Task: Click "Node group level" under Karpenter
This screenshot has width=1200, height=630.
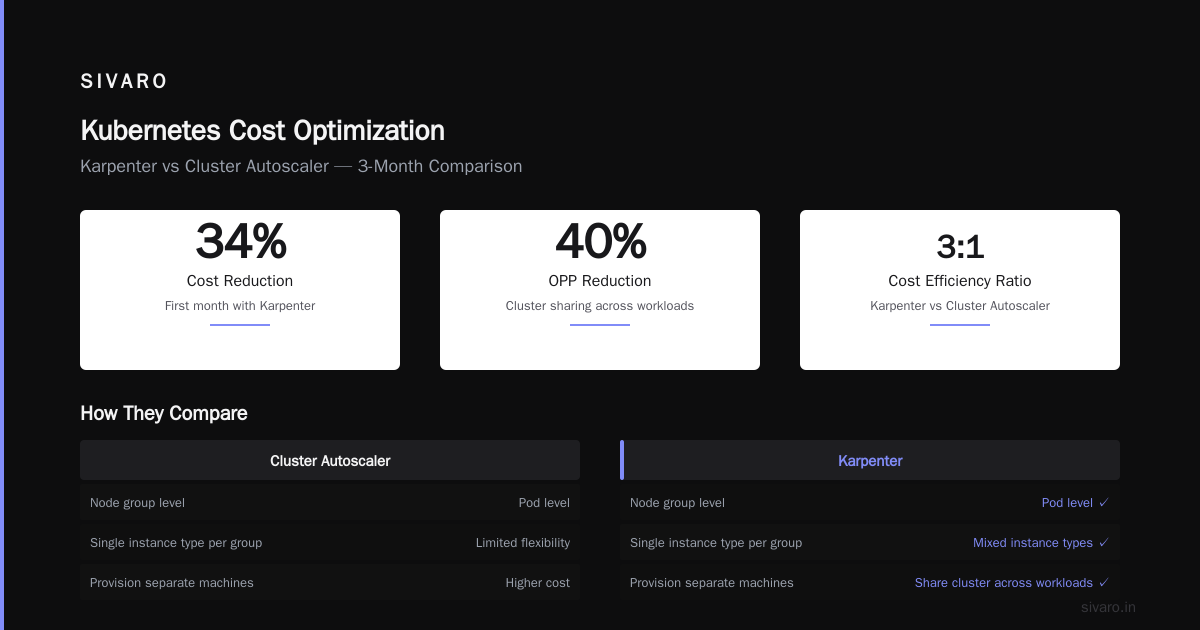Action: click(677, 503)
